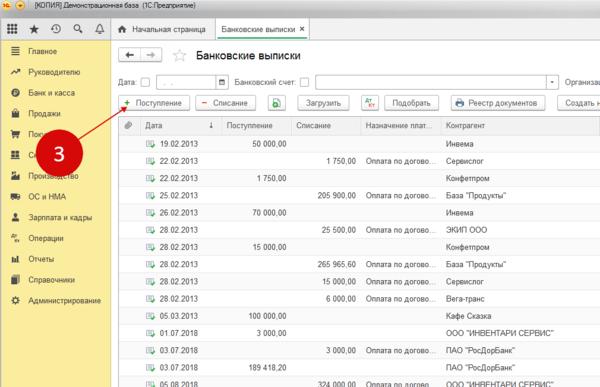Open favorites star in top panel
The height and width of the screenshot is (387, 600).
(34, 29)
